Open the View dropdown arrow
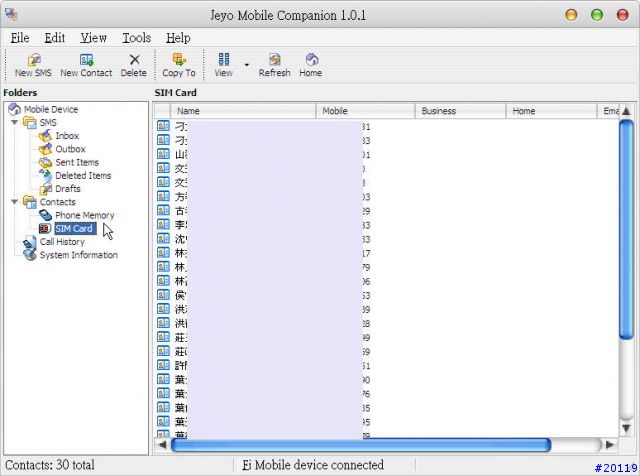Image resolution: width=640 pixels, height=476 pixels. (247, 65)
